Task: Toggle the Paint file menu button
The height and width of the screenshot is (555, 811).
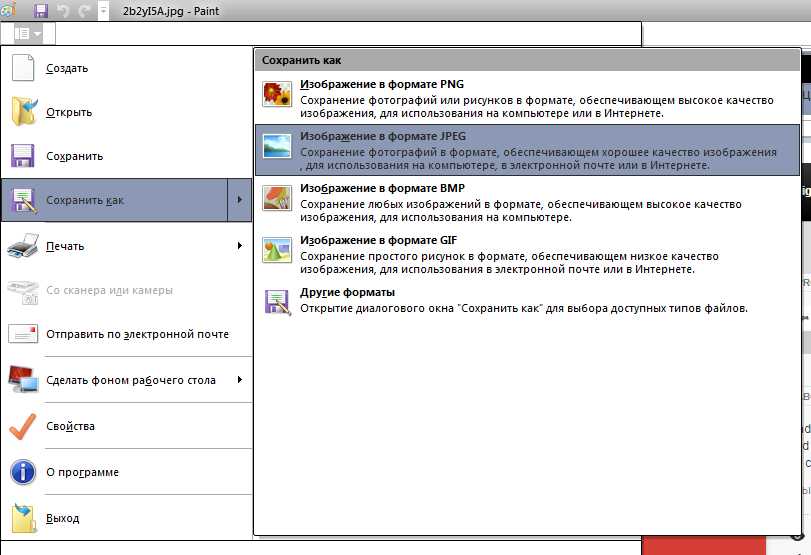Action: (28, 34)
